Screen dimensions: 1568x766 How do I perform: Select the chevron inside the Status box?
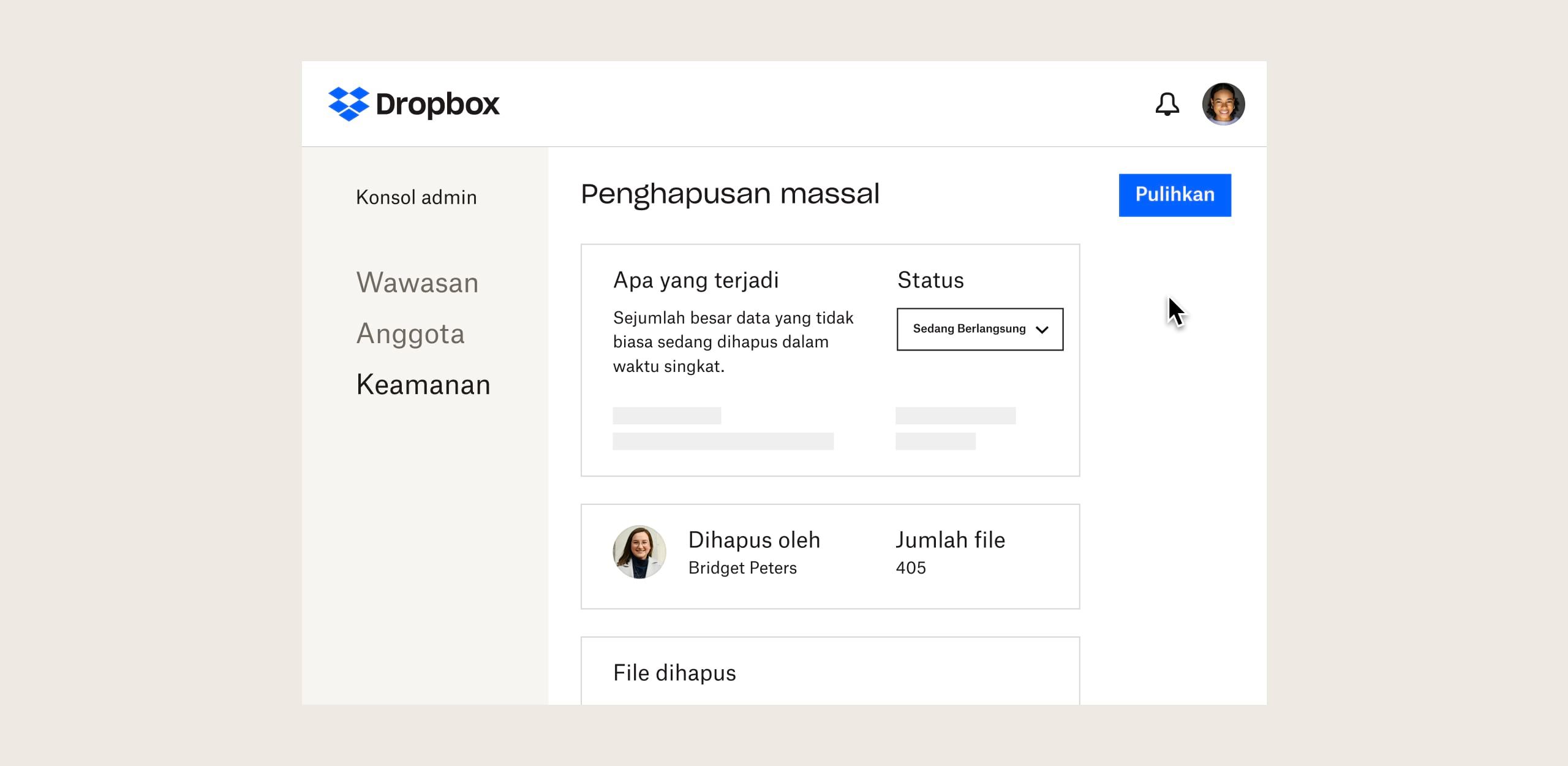tap(1043, 329)
